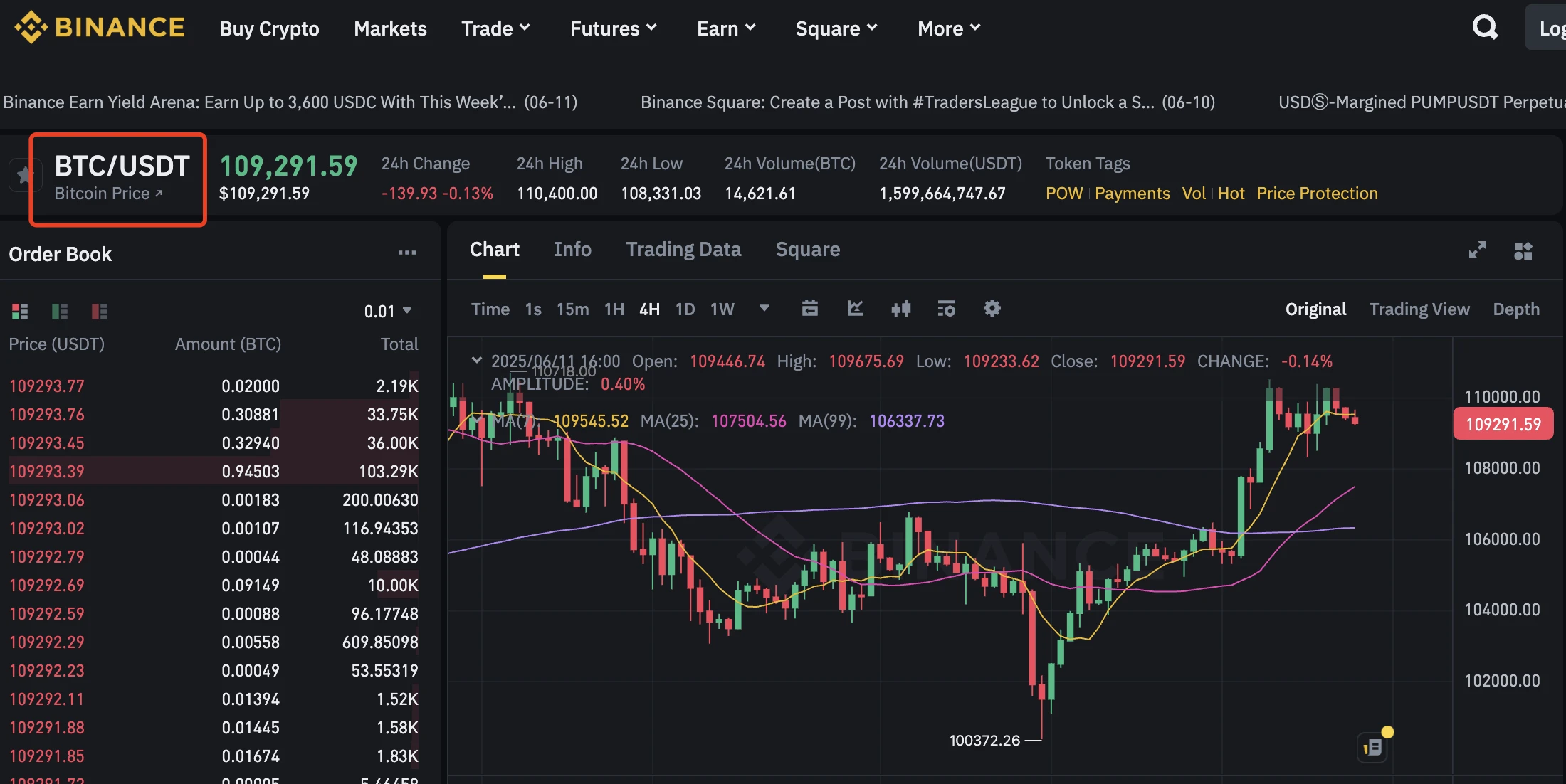Open the calendar date picker on the chart toolbar
The height and width of the screenshot is (784, 1566).
tap(809, 309)
